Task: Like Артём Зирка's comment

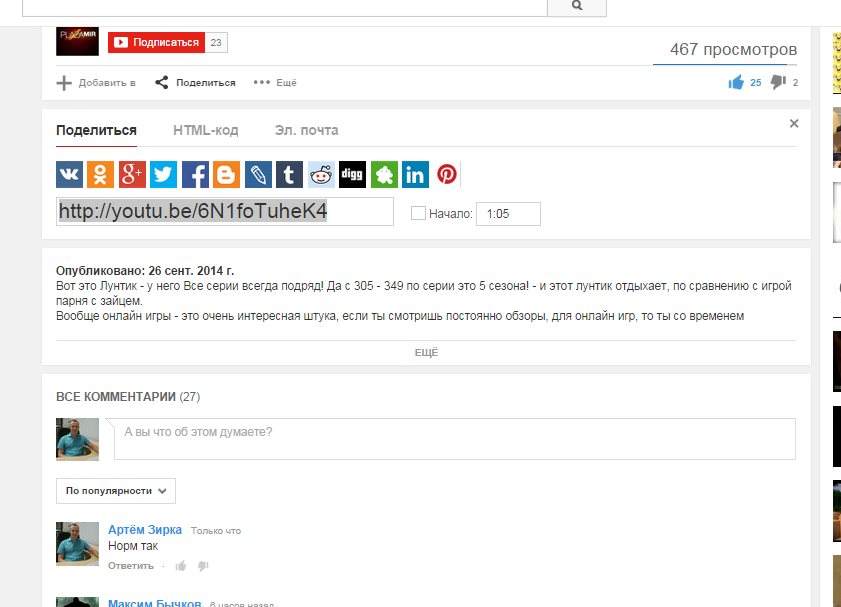Action: (x=181, y=566)
